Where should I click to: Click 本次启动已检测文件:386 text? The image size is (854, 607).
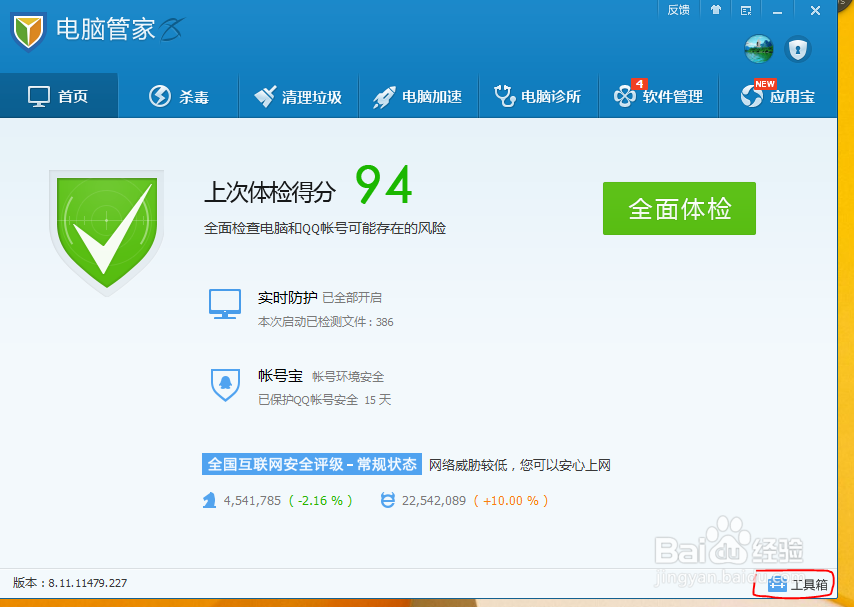click(325, 322)
